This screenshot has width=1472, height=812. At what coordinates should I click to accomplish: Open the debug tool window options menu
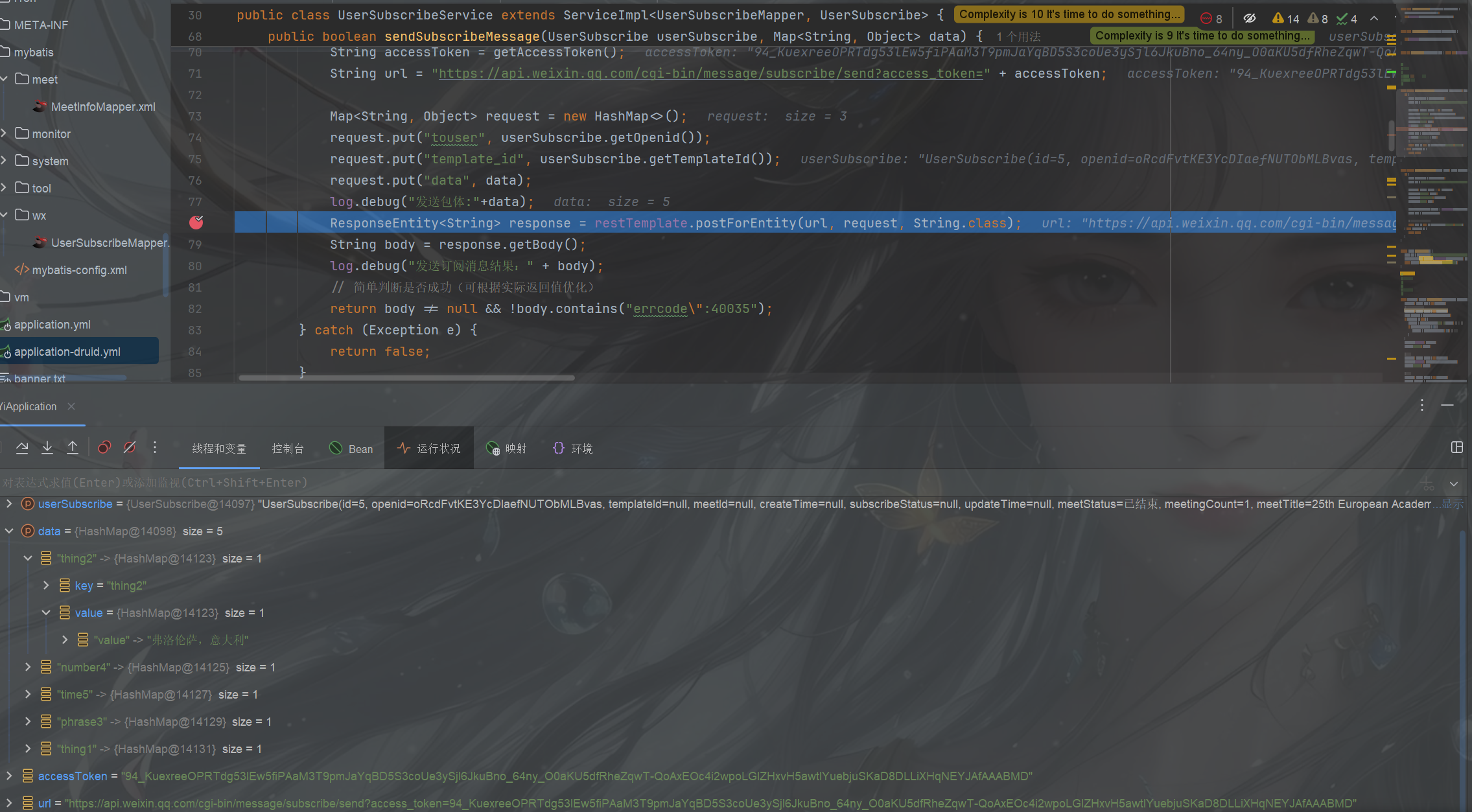[1422, 405]
